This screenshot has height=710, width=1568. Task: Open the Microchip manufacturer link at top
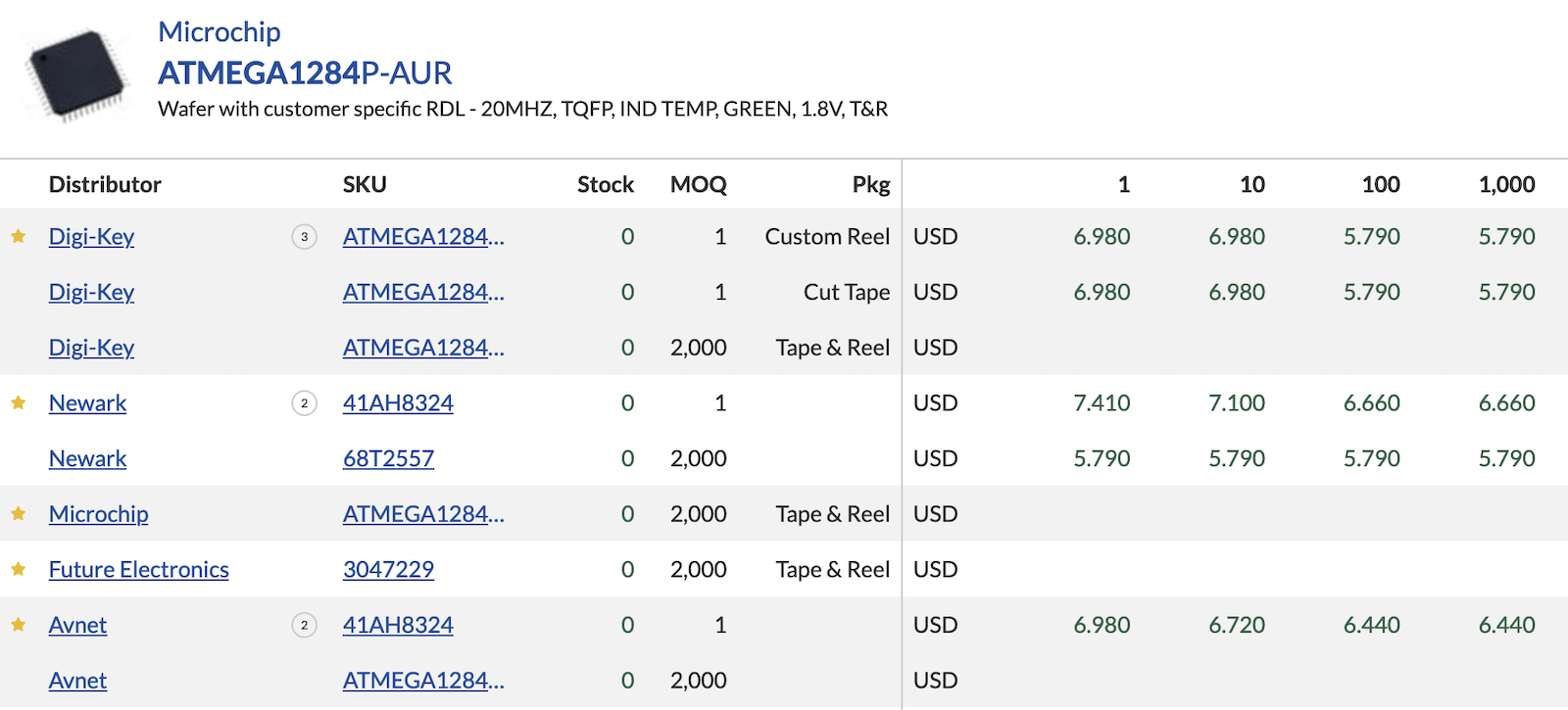220,31
